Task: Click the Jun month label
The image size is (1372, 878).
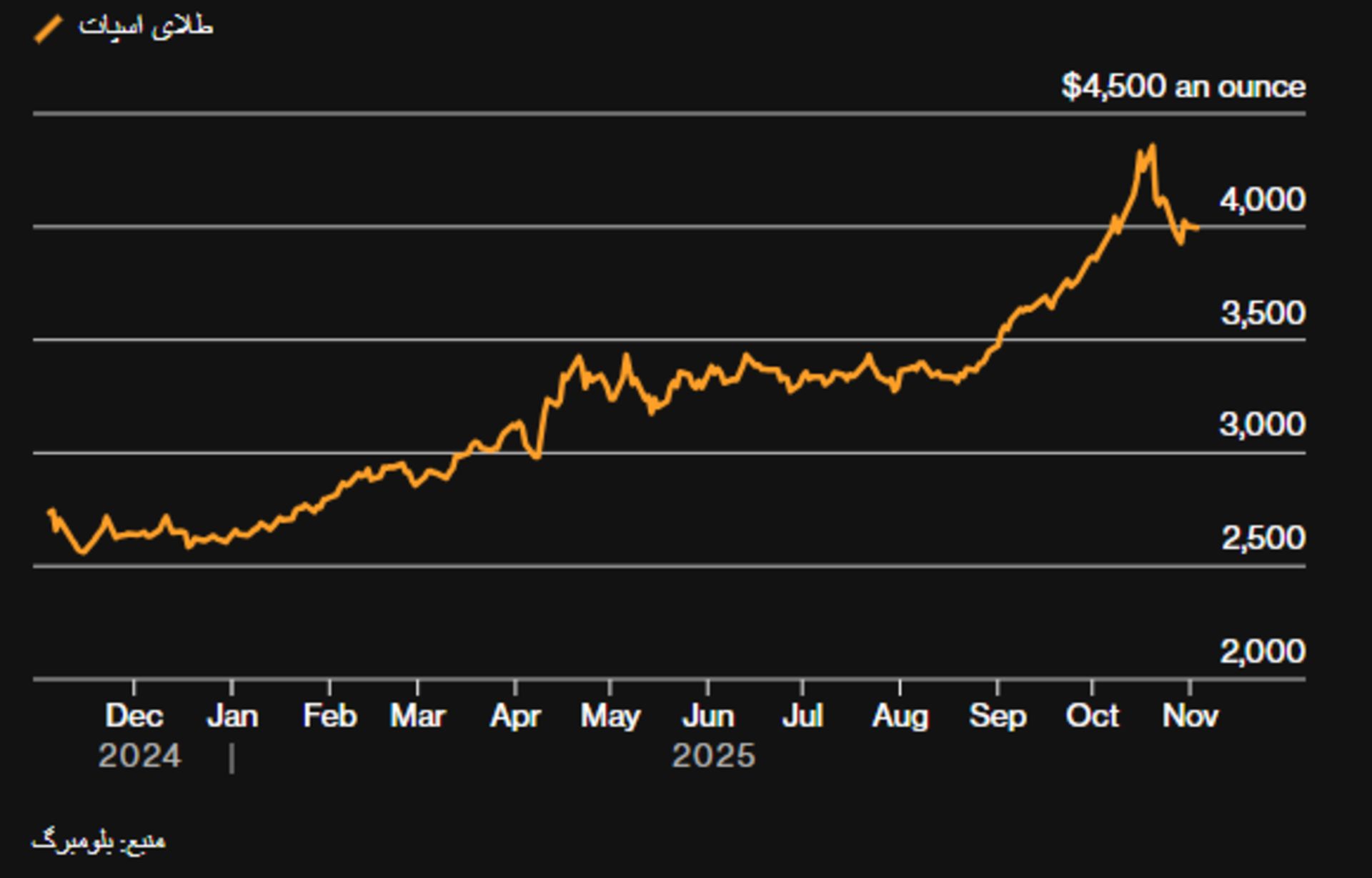Action: pyautogui.click(x=708, y=716)
